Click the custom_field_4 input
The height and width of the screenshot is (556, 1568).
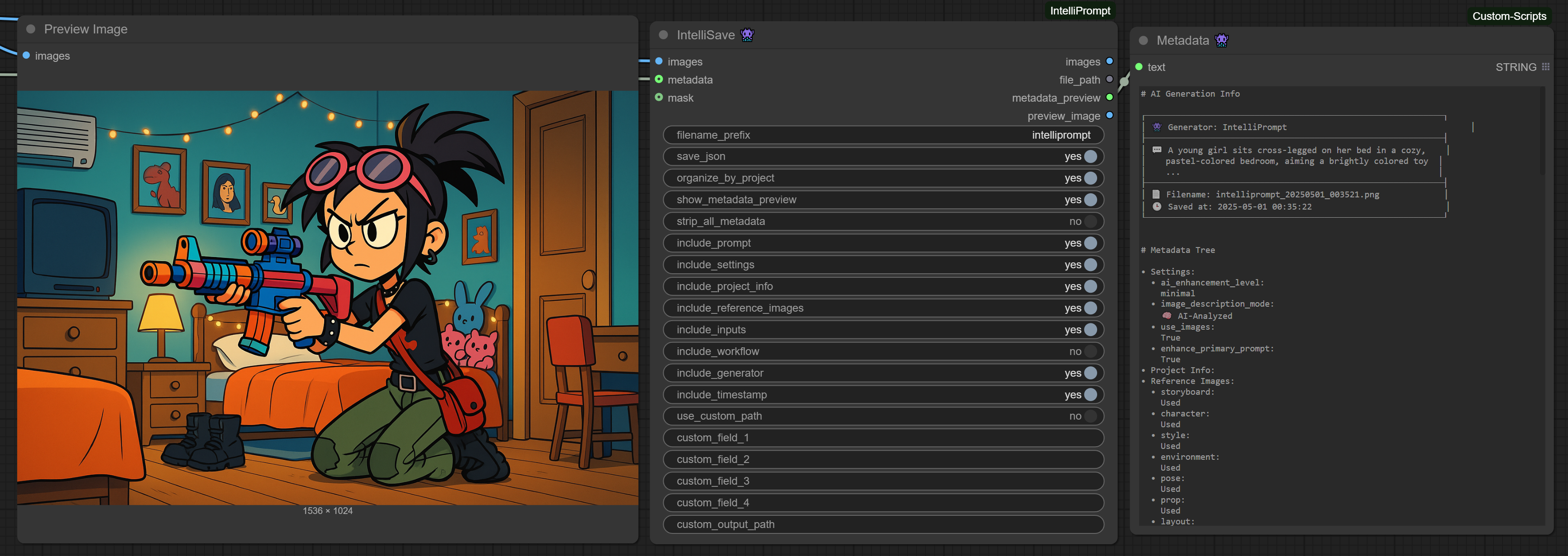click(x=883, y=502)
